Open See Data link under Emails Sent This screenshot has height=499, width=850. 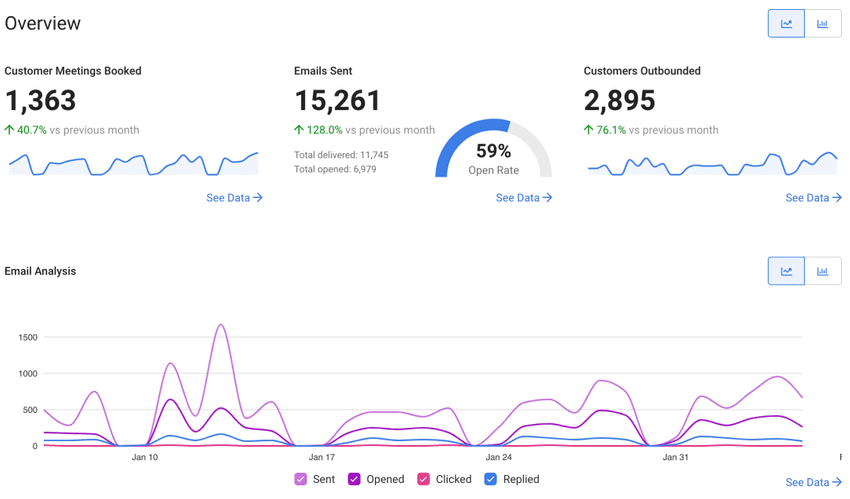tap(518, 198)
